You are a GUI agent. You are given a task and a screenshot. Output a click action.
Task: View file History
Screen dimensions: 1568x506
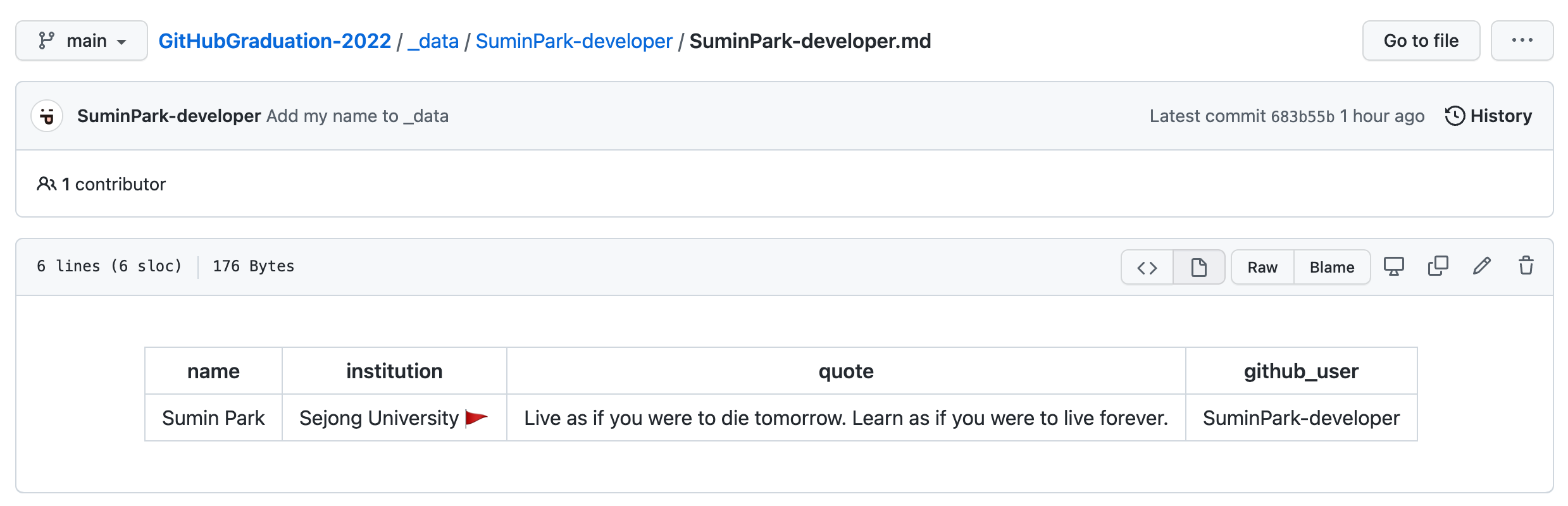click(x=1489, y=116)
